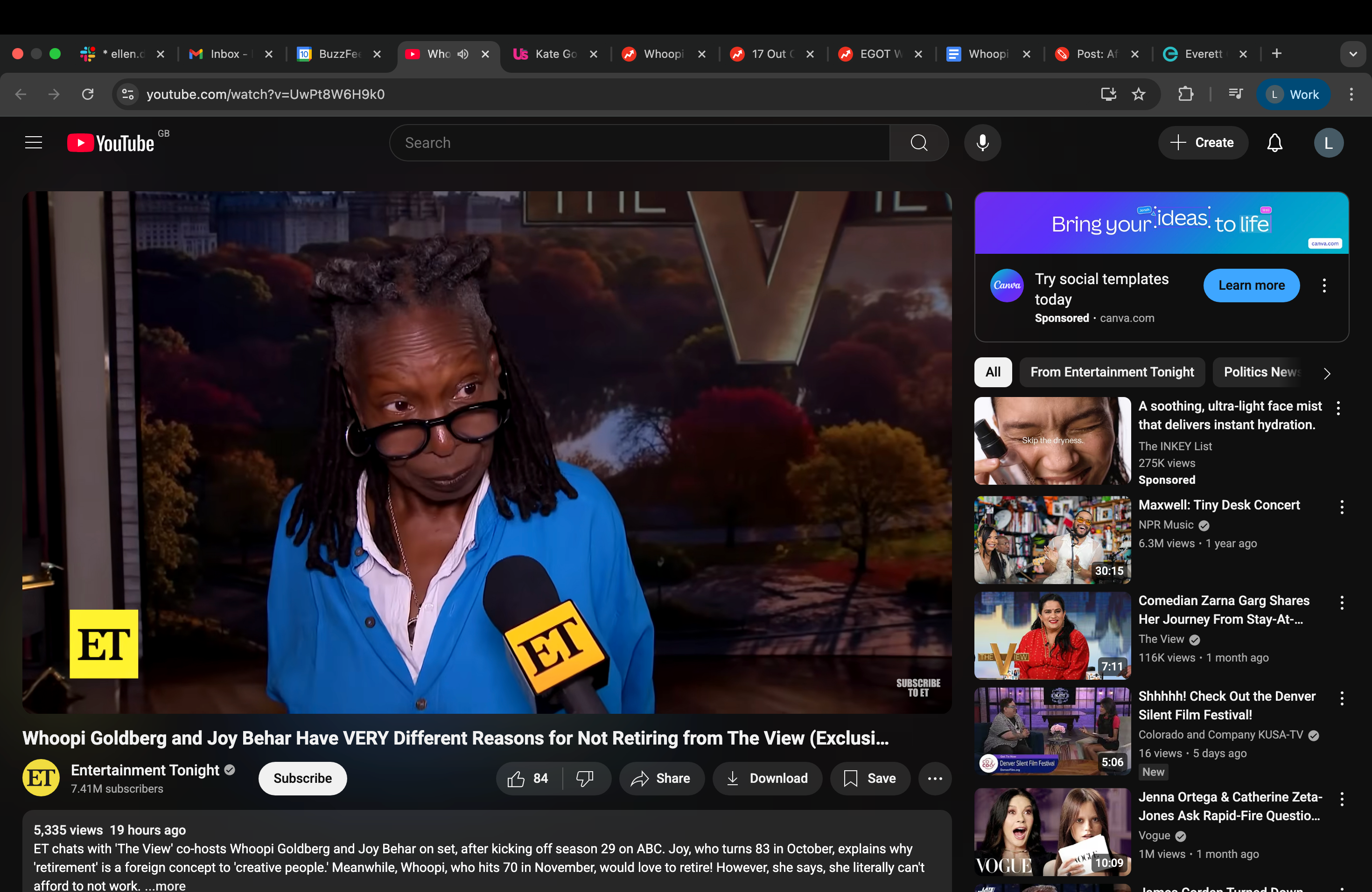The height and width of the screenshot is (892, 1372).
Task: Open the YouTube hamburger guide menu
Action: click(34, 142)
